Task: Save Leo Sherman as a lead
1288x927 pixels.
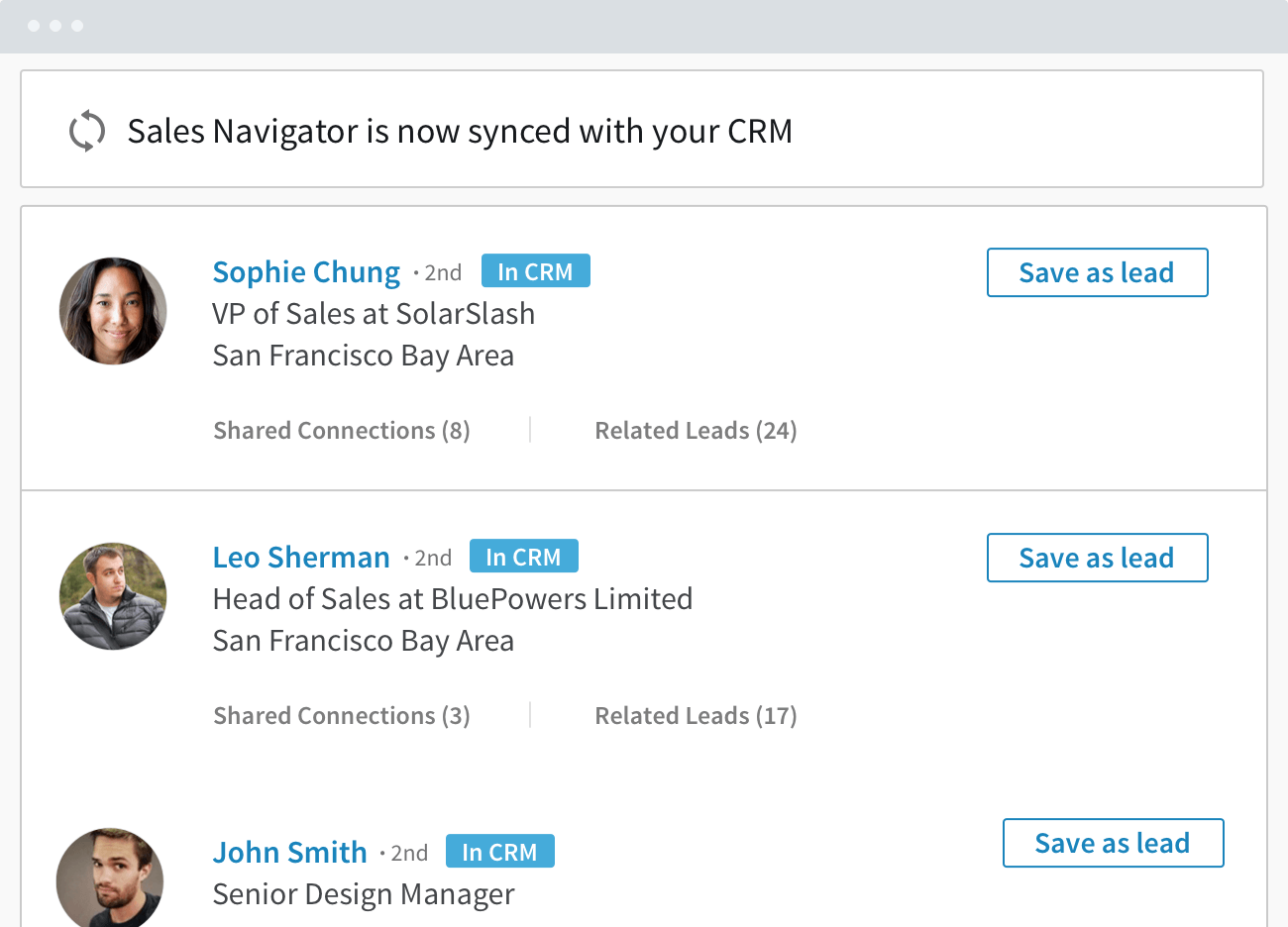Action: click(1097, 558)
